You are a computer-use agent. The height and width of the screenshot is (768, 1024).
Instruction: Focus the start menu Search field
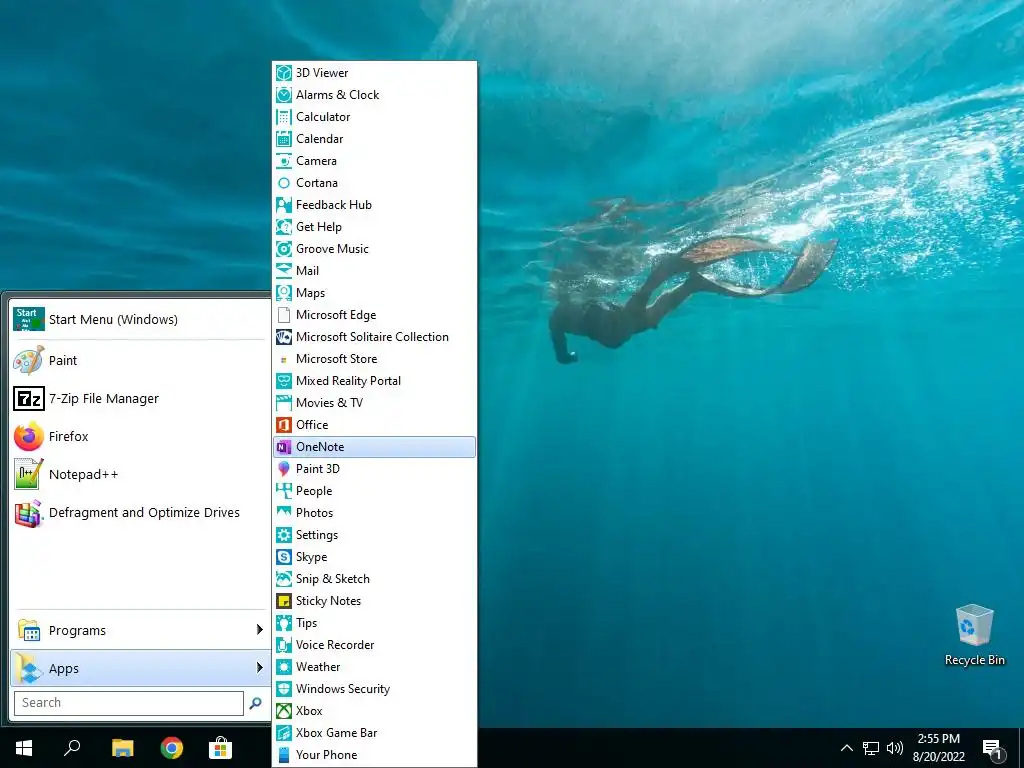[x=129, y=703]
